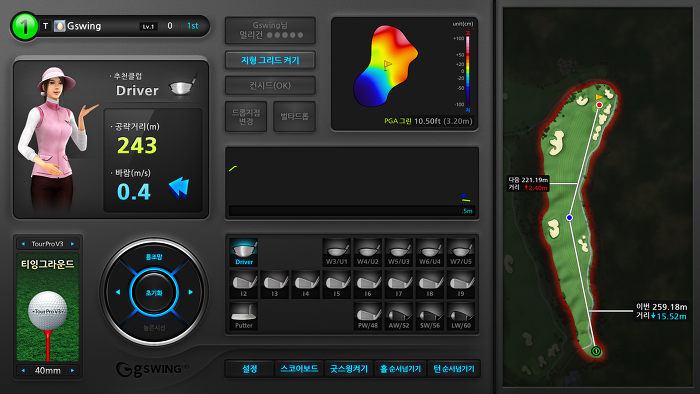Click the 1st rank label
The image size is (700, 394).
pos(192,26)
